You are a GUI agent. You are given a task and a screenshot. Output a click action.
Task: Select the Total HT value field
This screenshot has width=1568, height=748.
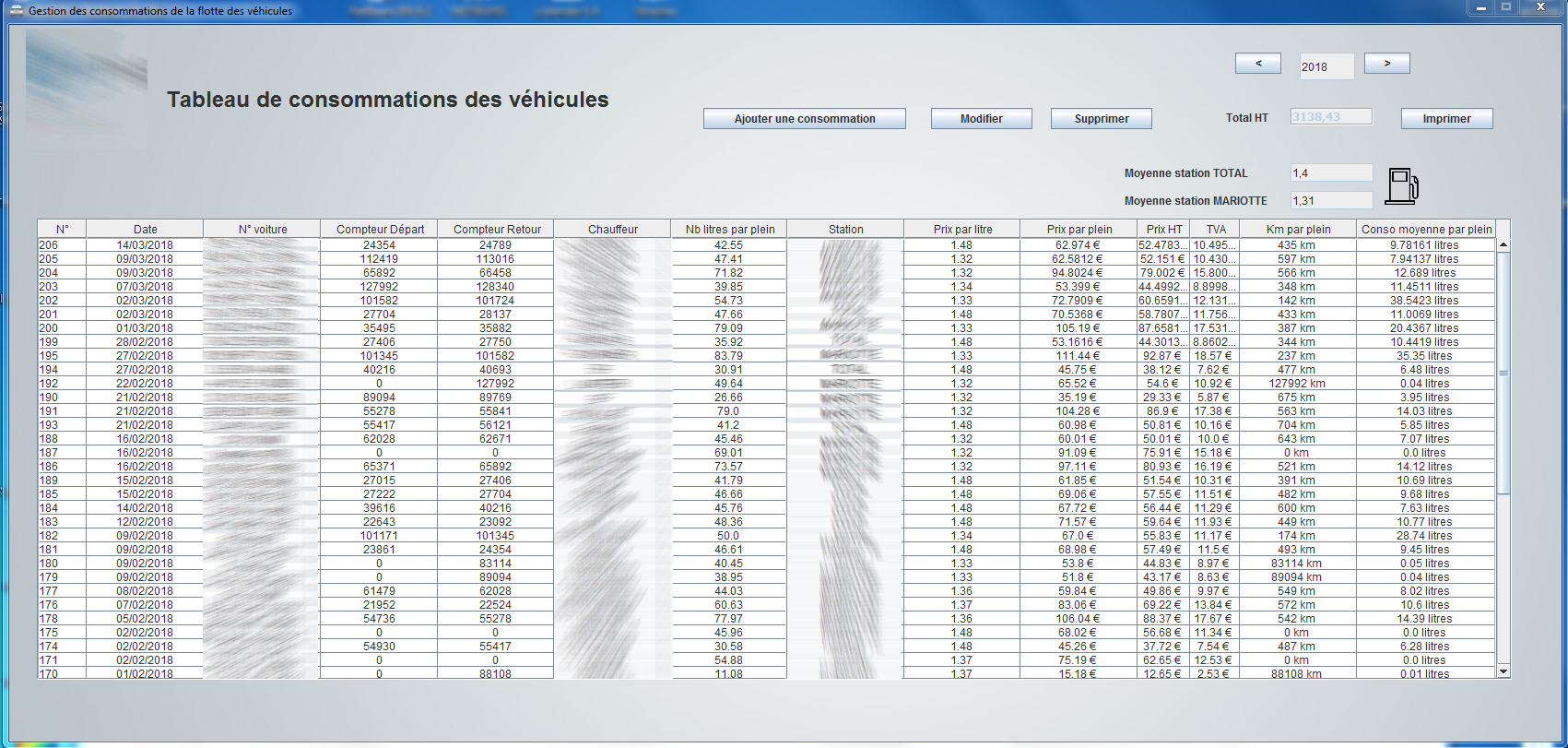click(1331, 117)
